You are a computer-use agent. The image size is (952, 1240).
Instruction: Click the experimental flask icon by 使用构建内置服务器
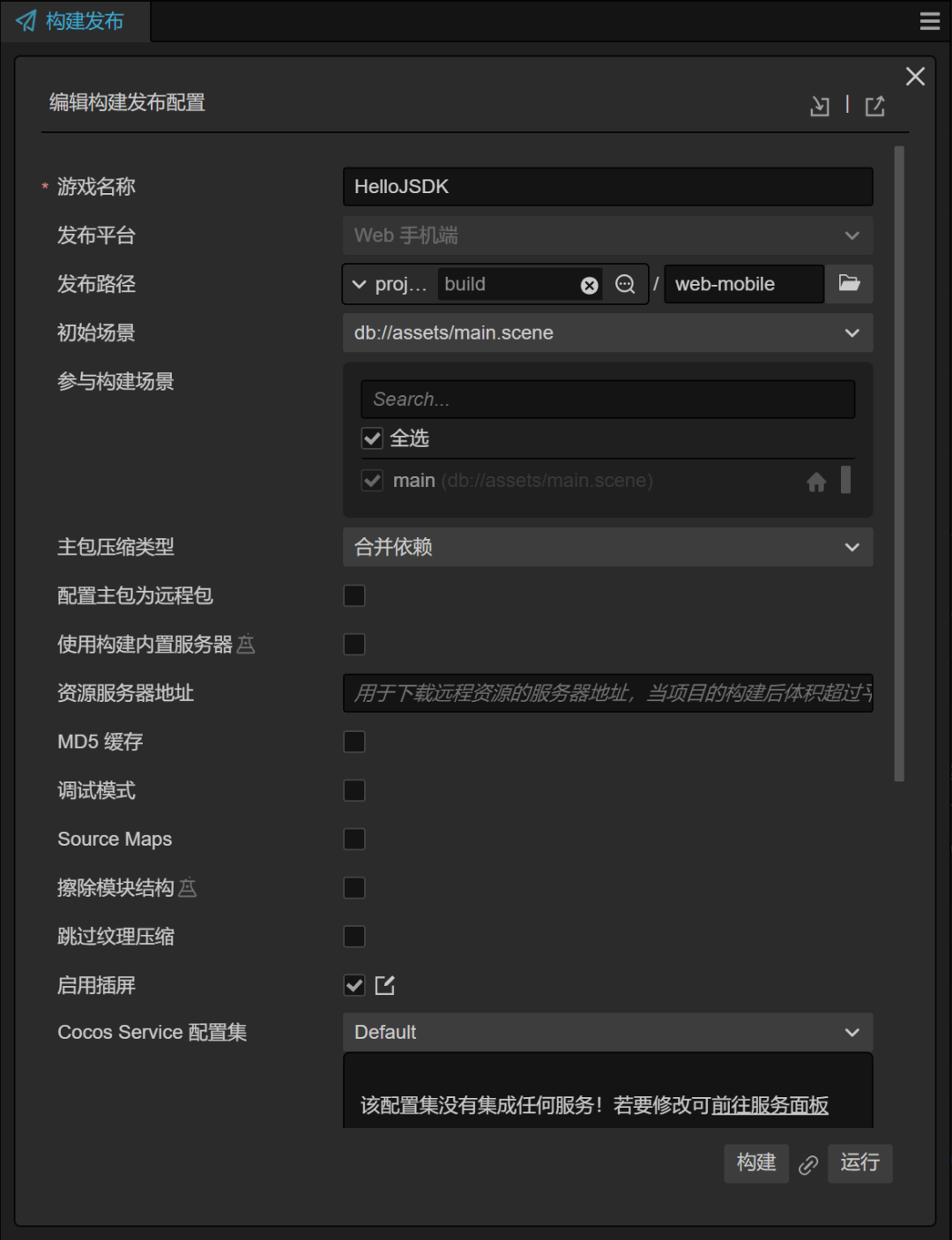[x=246, y=645]
